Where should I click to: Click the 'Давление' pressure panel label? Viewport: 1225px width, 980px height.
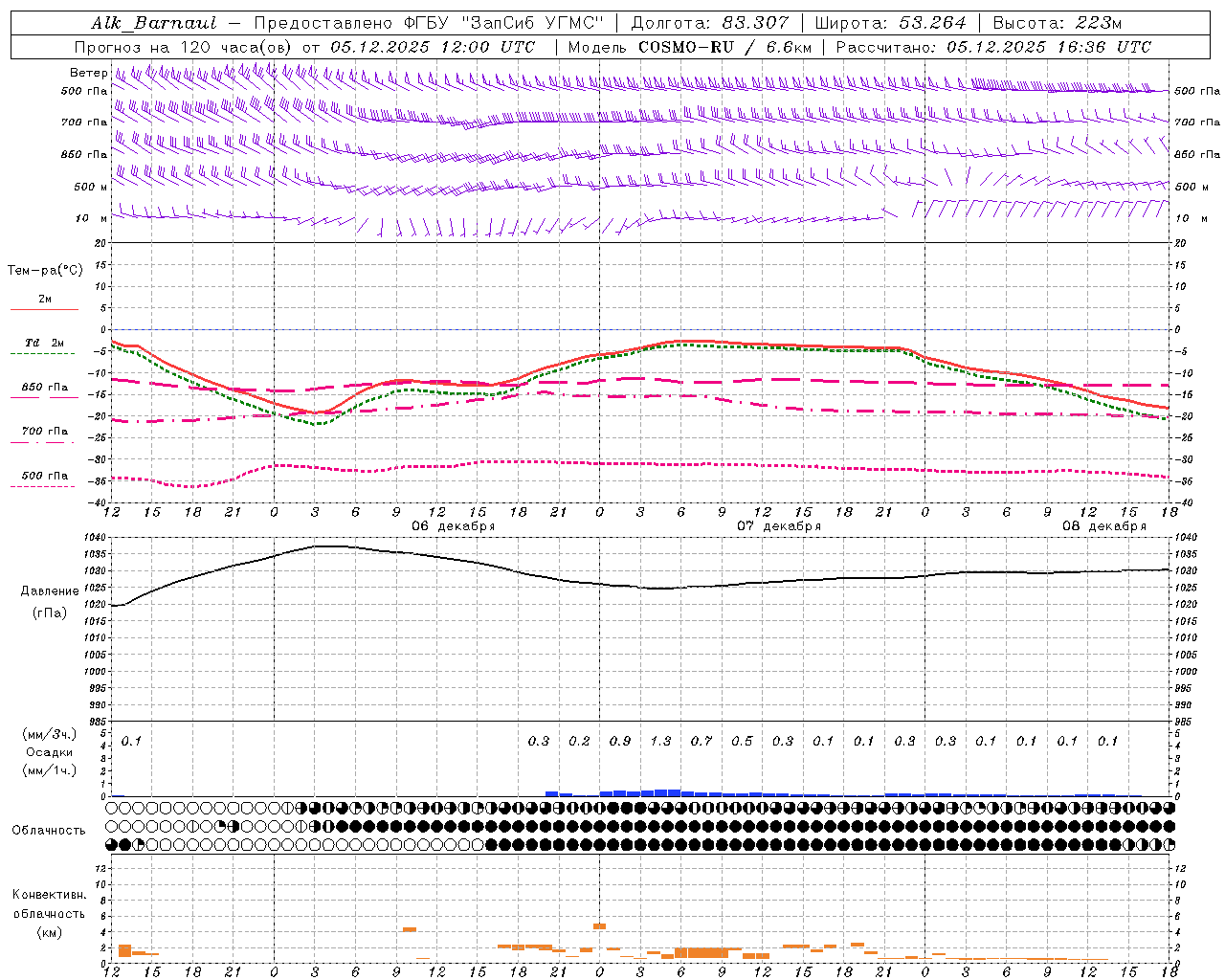pyautogui.click(x=50, y=591)
